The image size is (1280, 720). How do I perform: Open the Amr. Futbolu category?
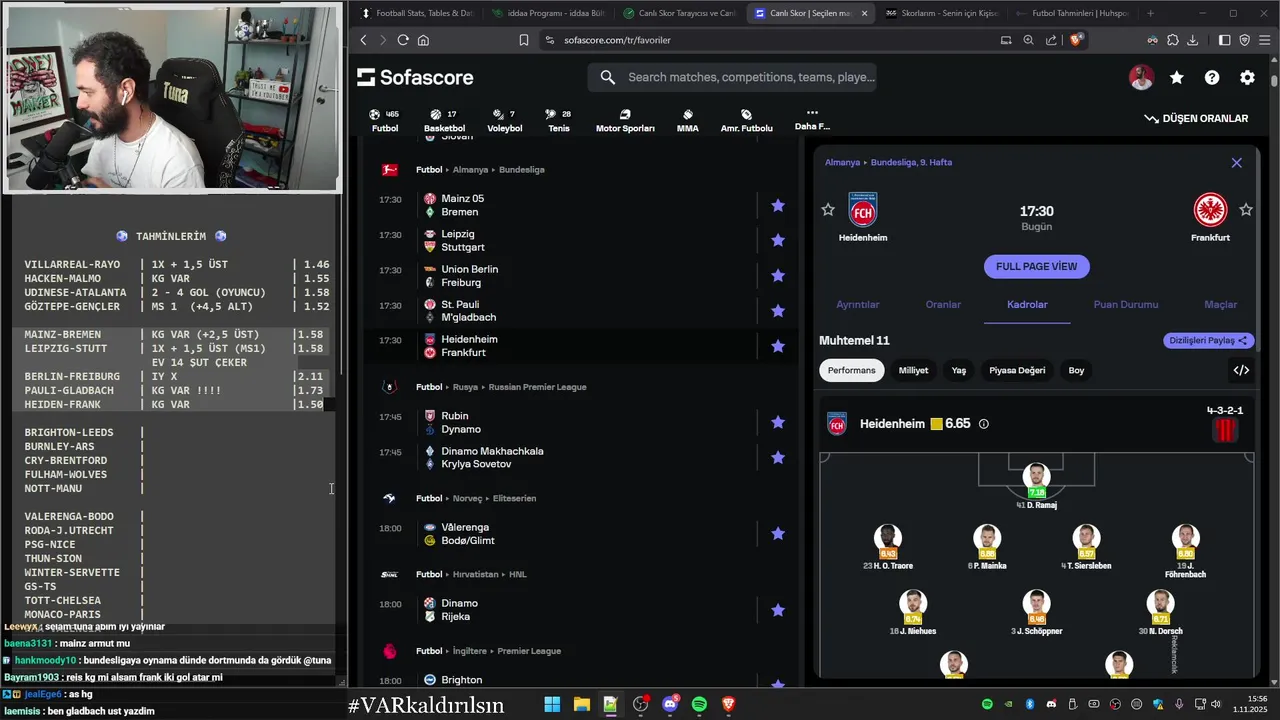click(x=746, y=121)
